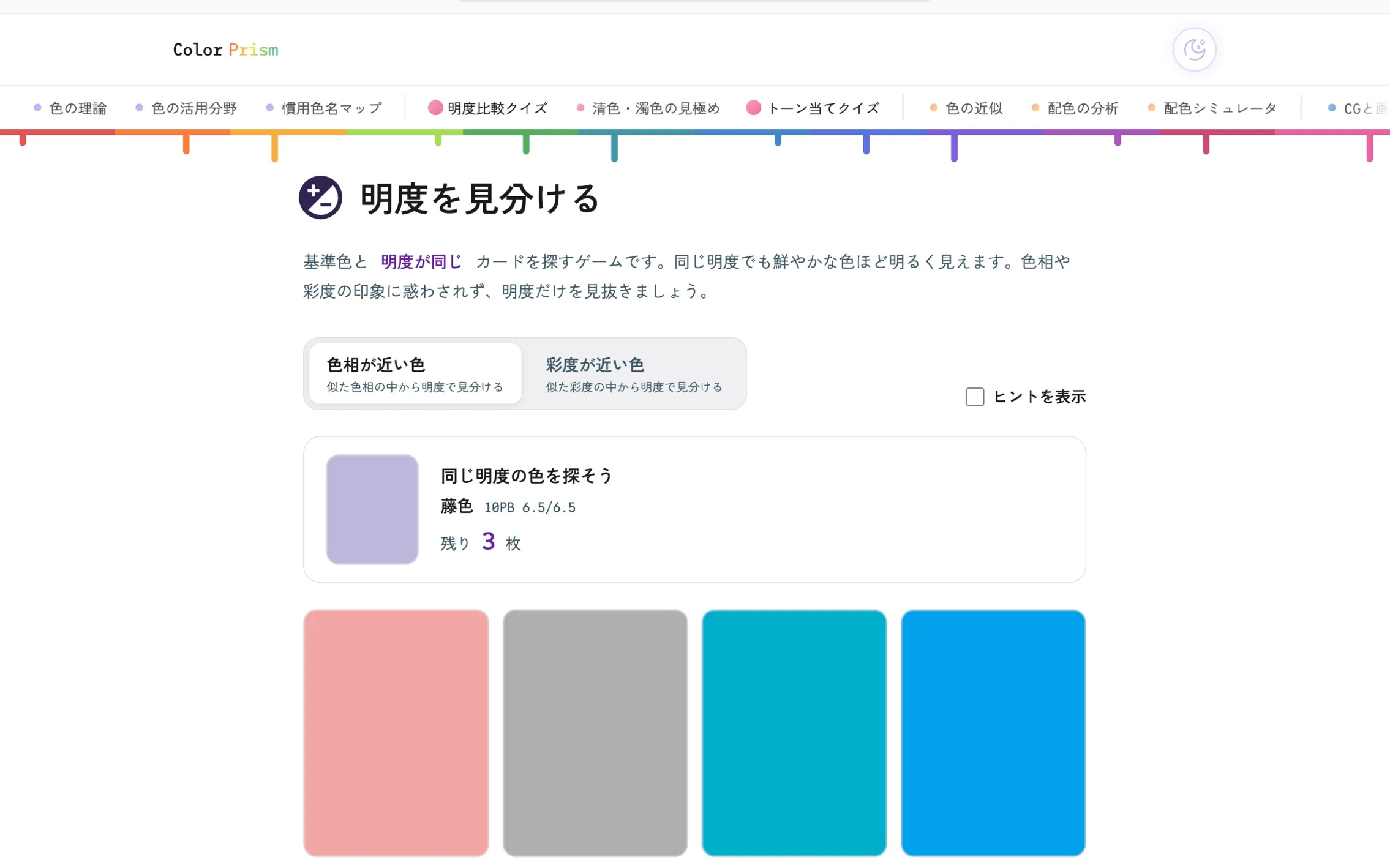Click the brightness plus-minus heading icon
Screen dimensions: 1390x868
[x=320, y=198]
